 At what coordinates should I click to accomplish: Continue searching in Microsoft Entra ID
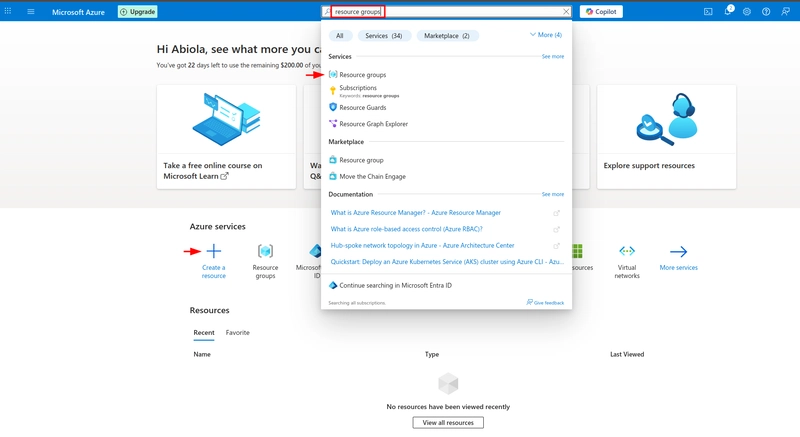395,286
